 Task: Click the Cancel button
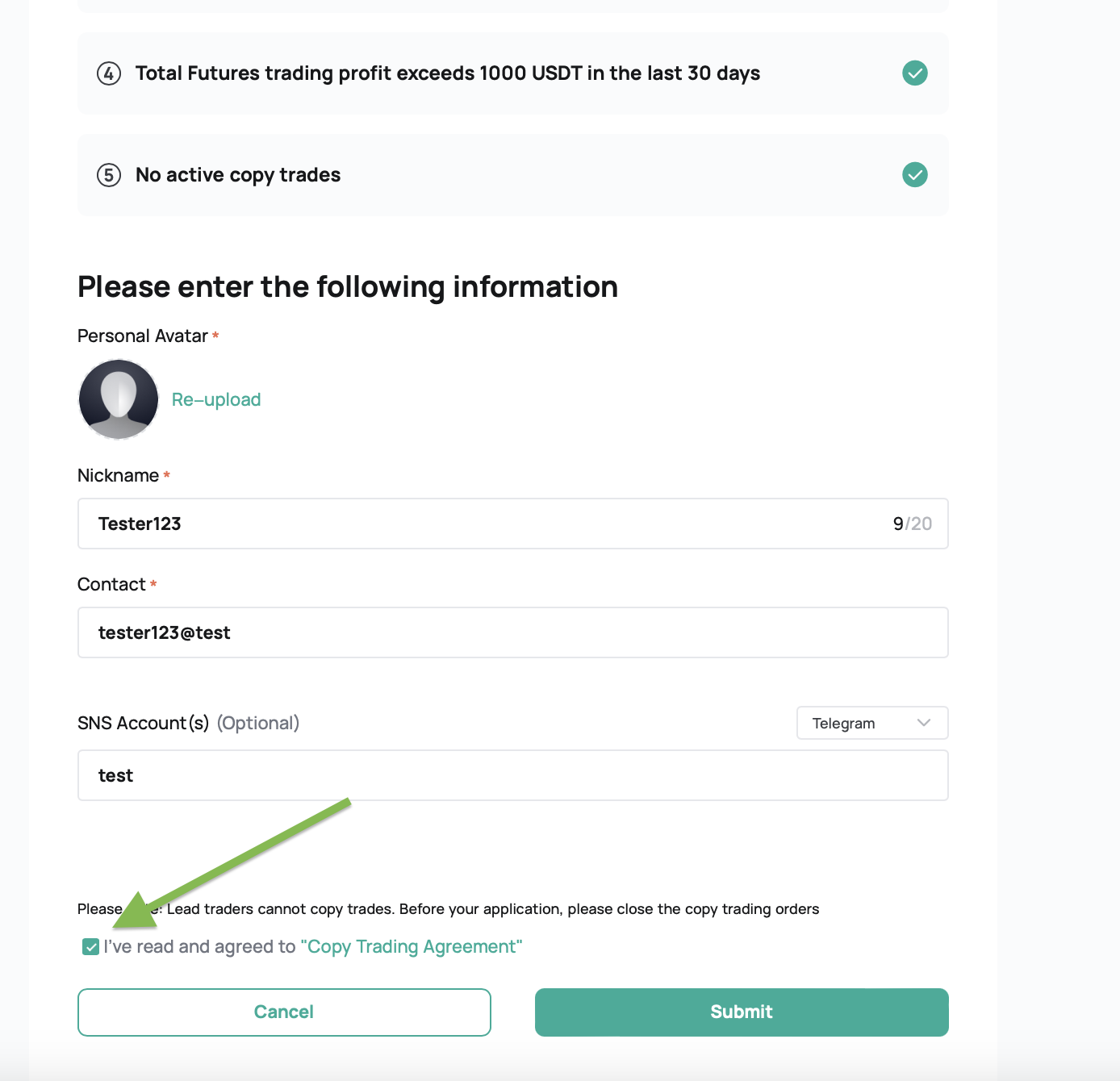[x=284, y=1012]
